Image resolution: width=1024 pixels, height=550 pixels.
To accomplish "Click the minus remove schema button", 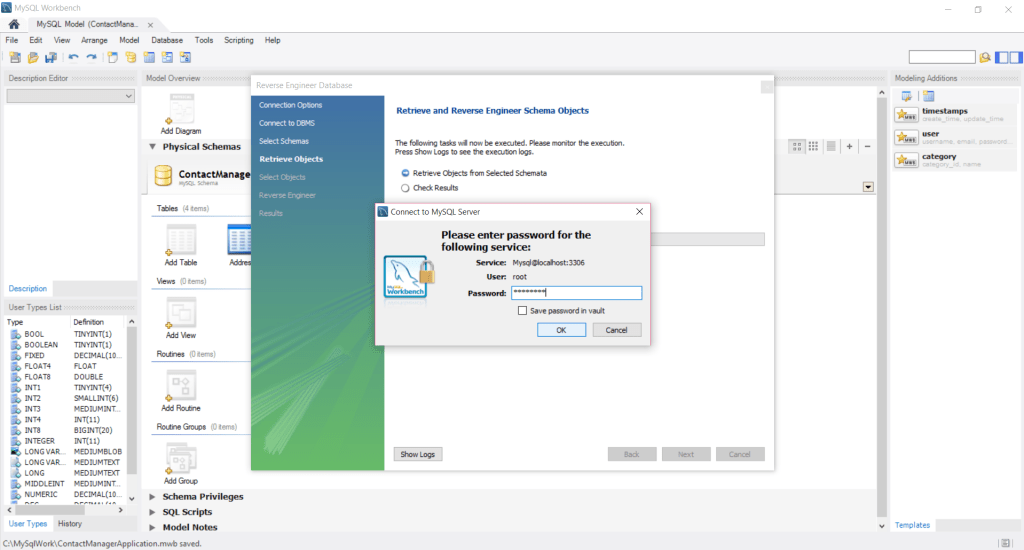I will 867,146.
